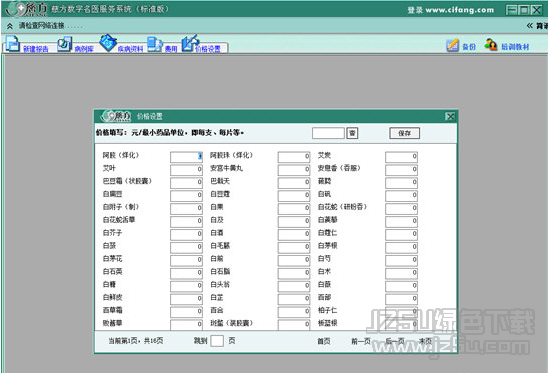Select price field for 白芍
The height and width of the screenshot is (373, 548).
pyautogui.click(x=401, y=260)
